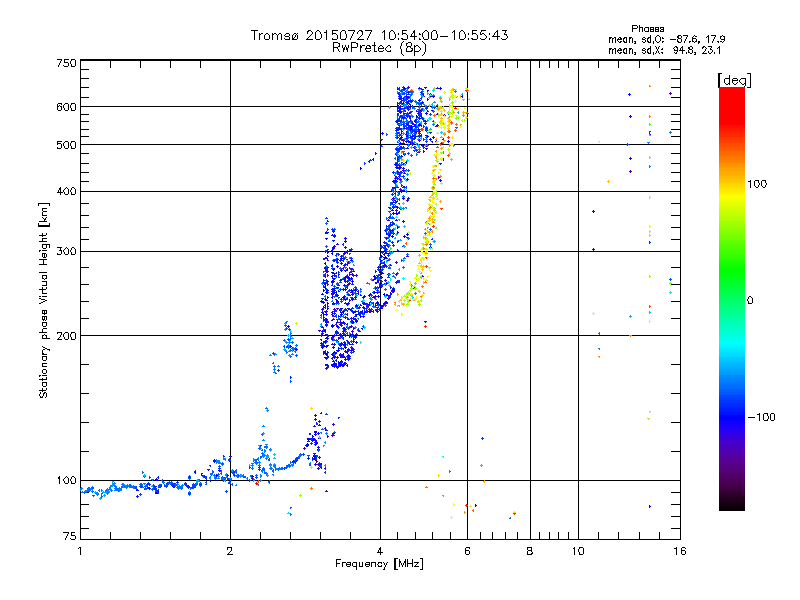Click the y-axis label '75'
Viewport: 800px width, 600px height.
[70, 536]
